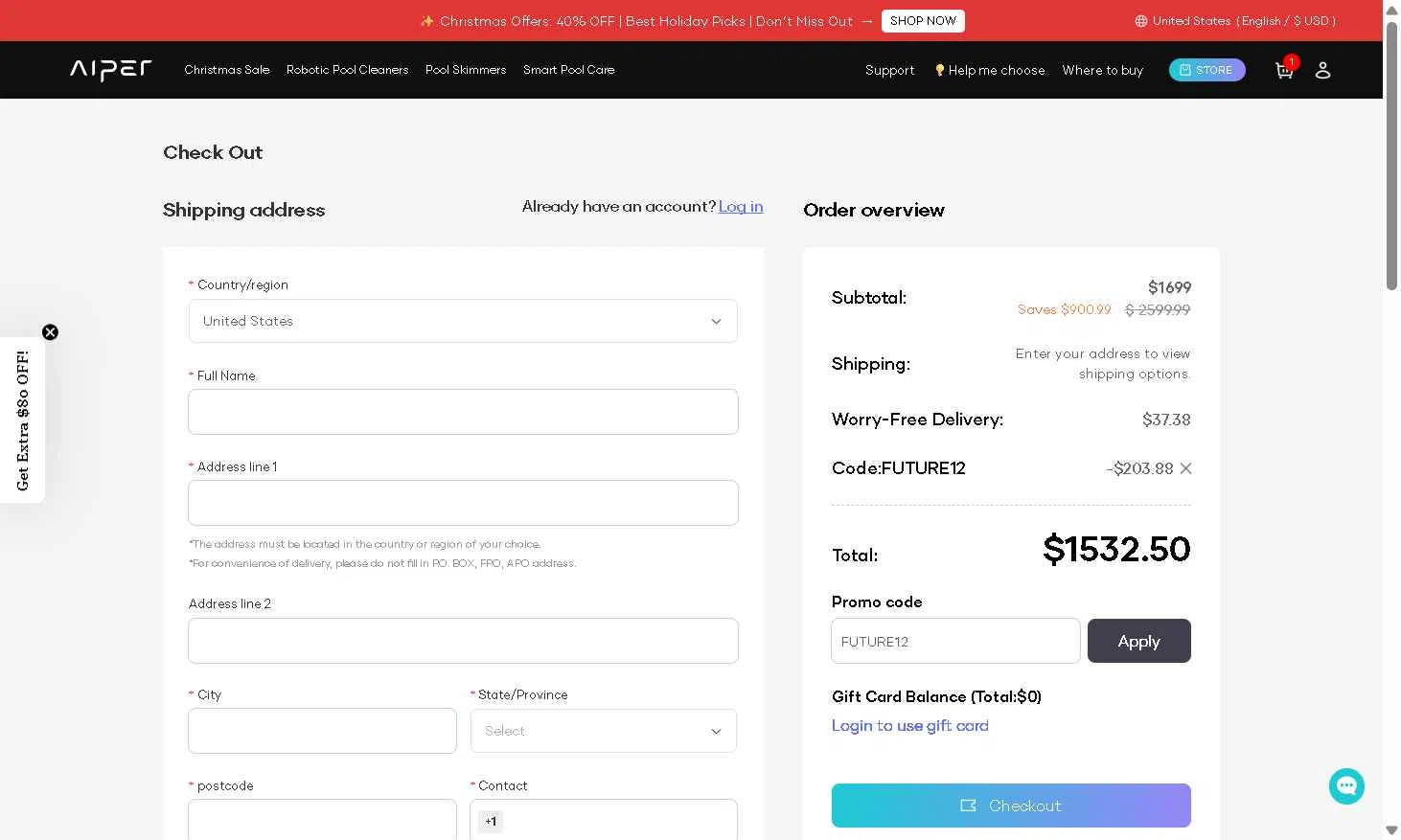Click the lightbulb Help me choose icon
This screenshot has width=1401, height=840.
tap(939, 70)
